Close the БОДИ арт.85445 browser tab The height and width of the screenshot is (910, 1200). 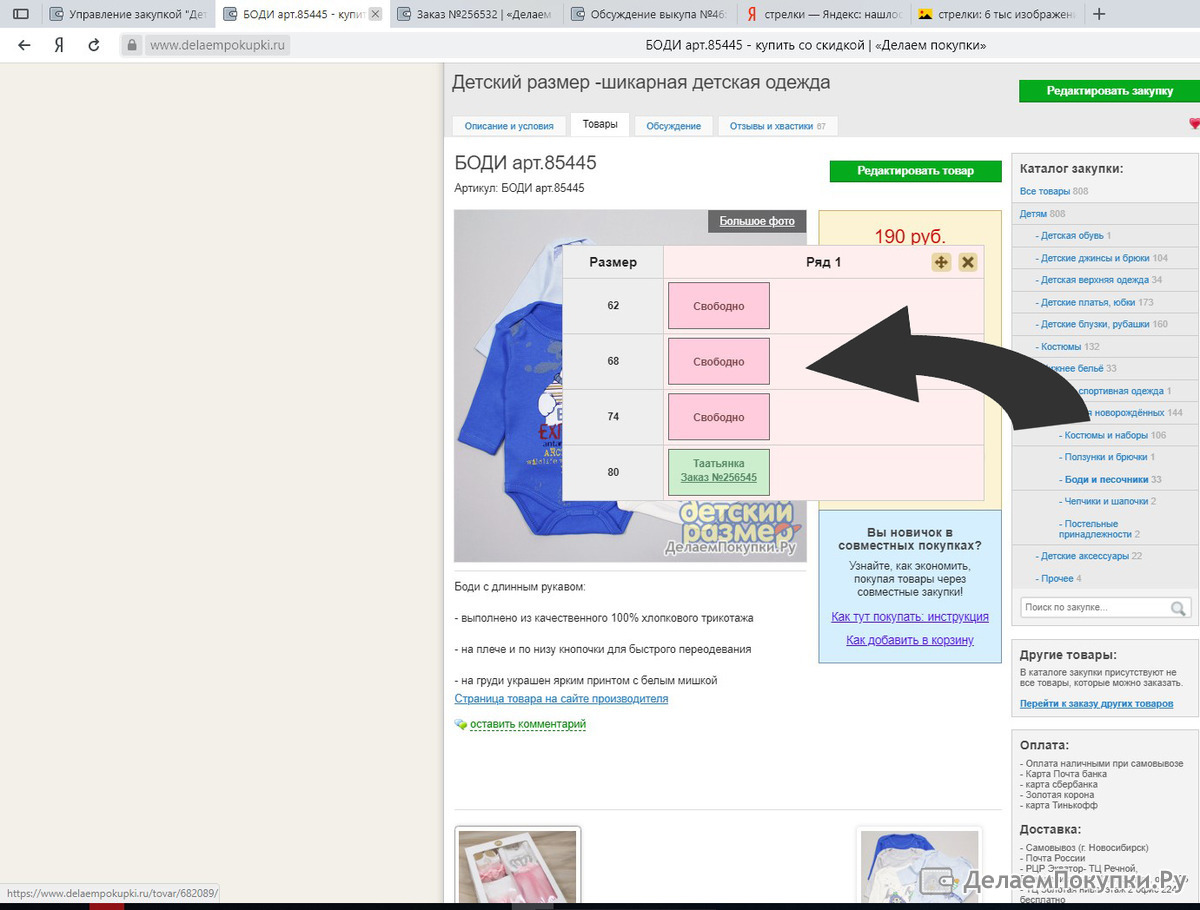[375, 14]
